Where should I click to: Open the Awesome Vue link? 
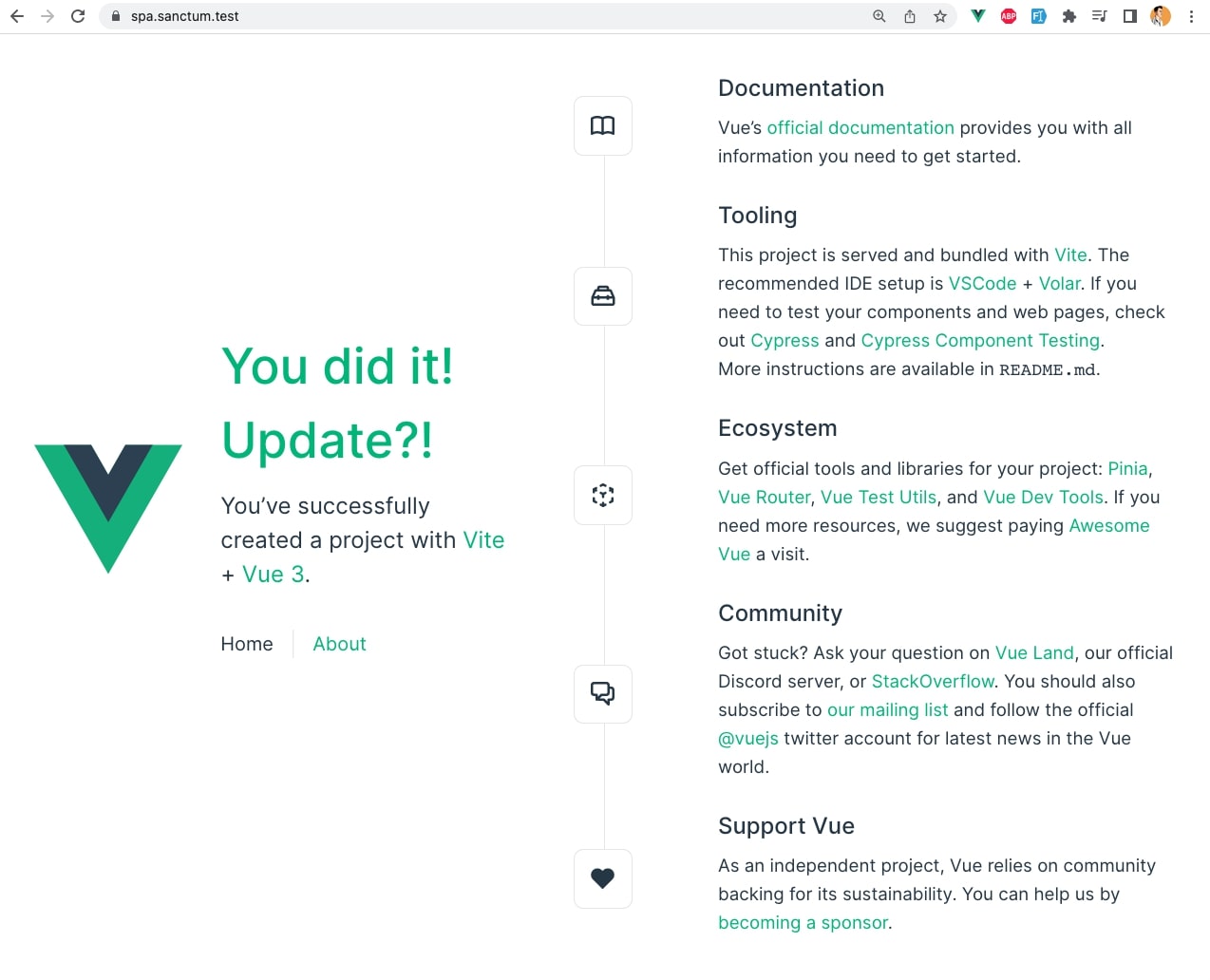[1108, 526]
